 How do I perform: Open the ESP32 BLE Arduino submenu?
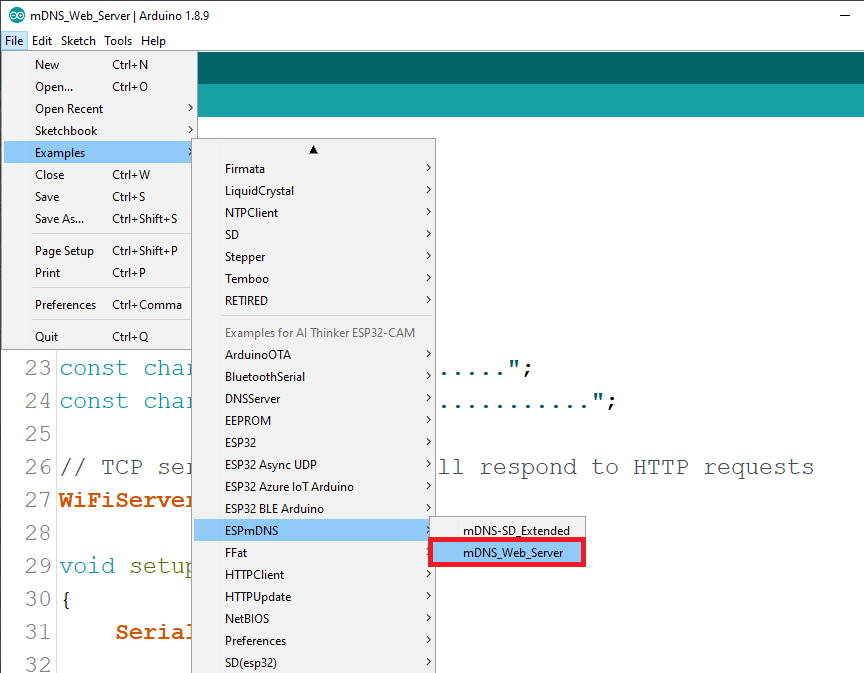pos(314,509)
